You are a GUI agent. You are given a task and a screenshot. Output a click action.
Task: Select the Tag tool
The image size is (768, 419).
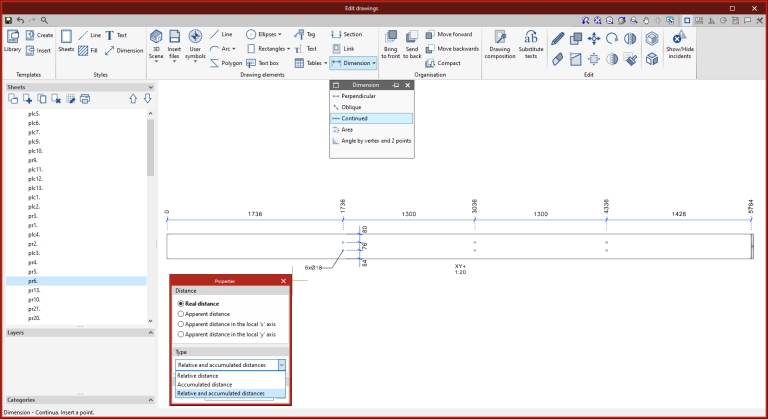point(305,34)
